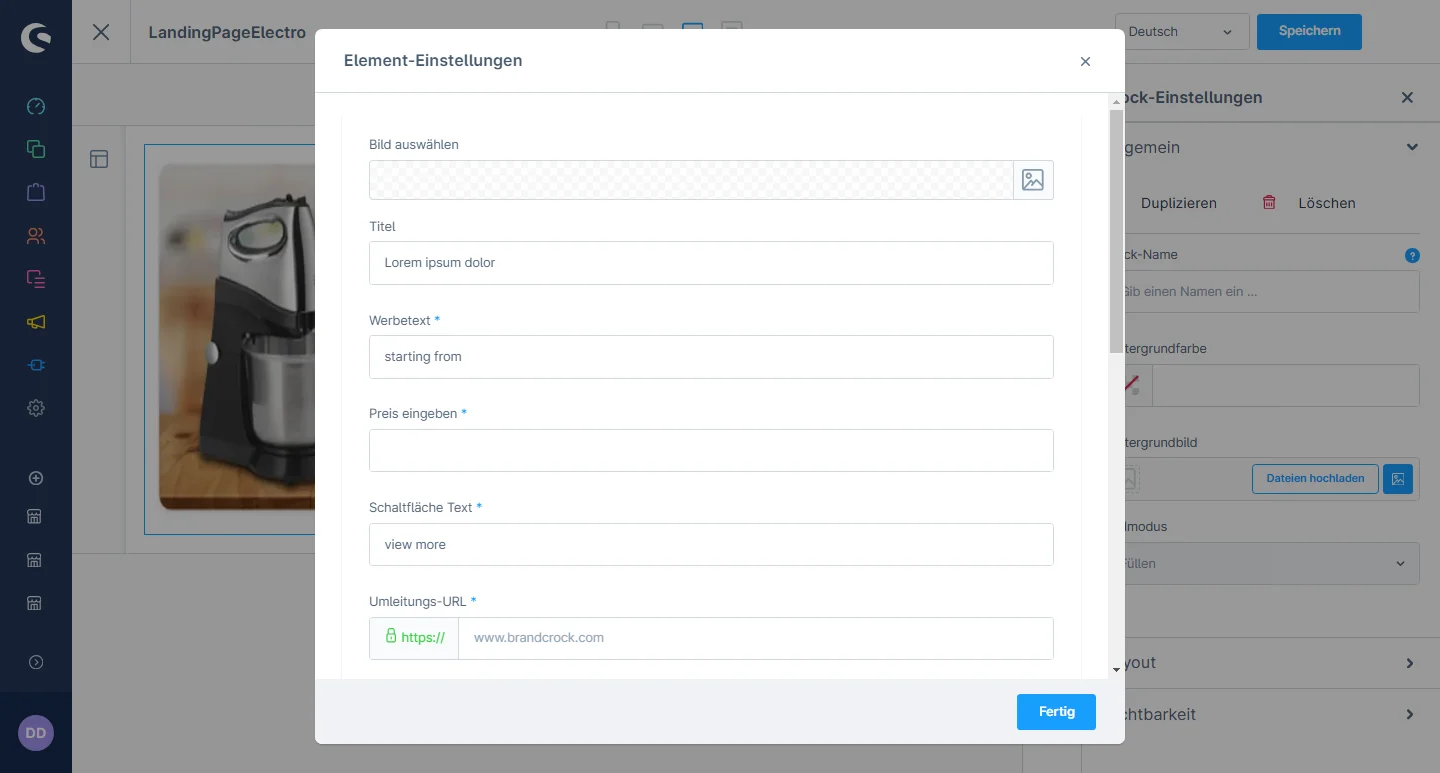Screen dimensions: 1440x773
Task: Click Dateien hochladen button
Action: 1314,479
